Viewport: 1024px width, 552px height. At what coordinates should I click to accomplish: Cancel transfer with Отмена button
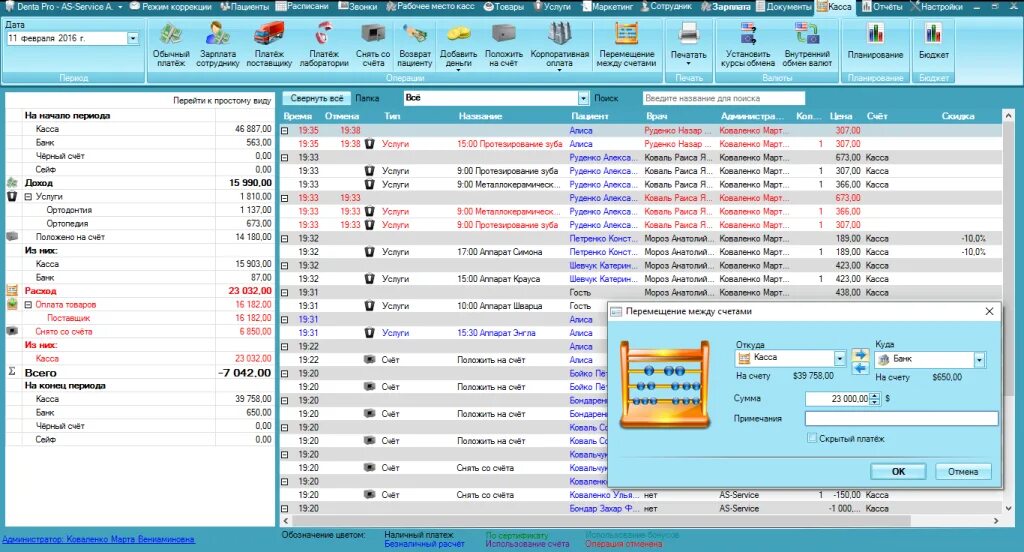pos(963,471)
